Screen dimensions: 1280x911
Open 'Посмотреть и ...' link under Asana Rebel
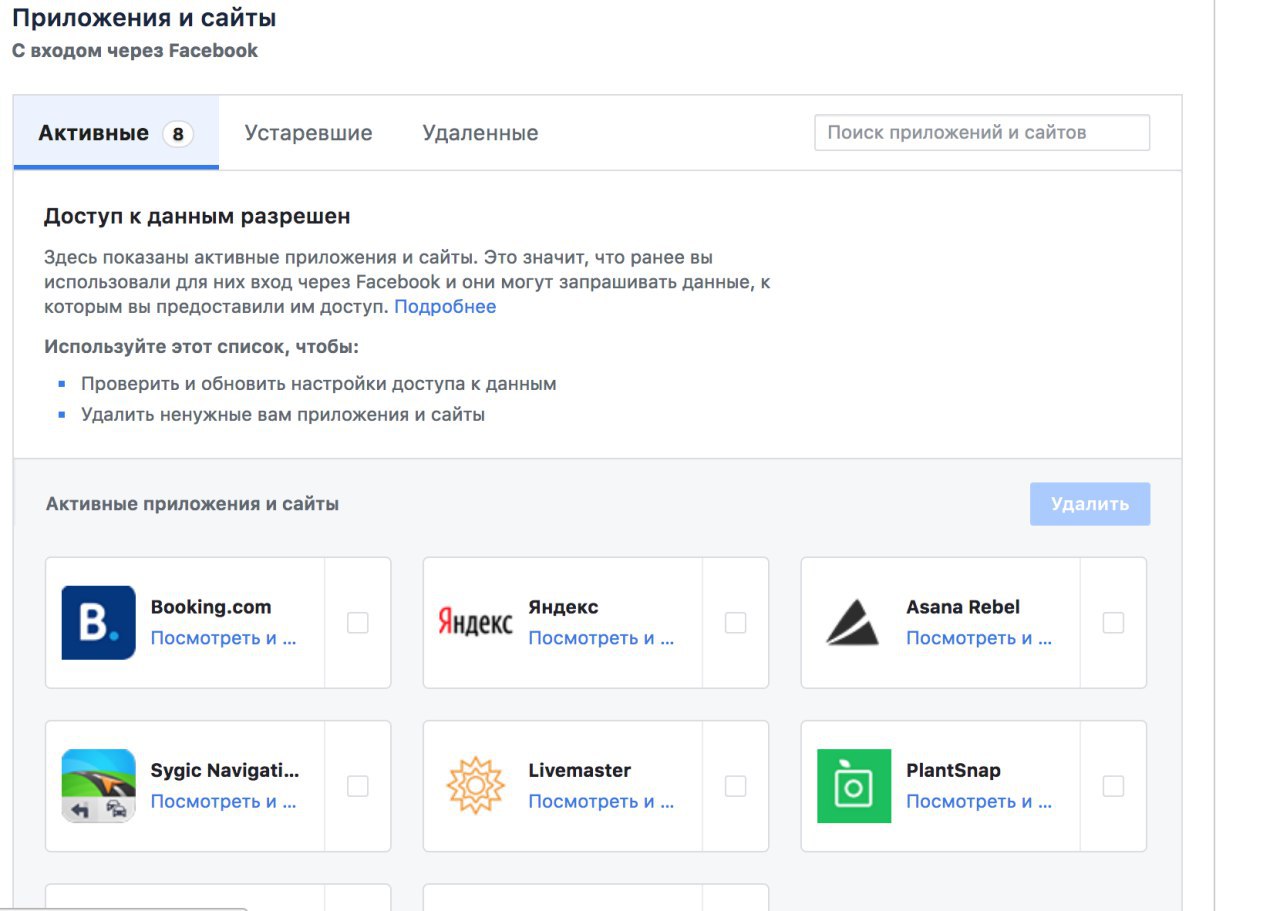[979, 638]
